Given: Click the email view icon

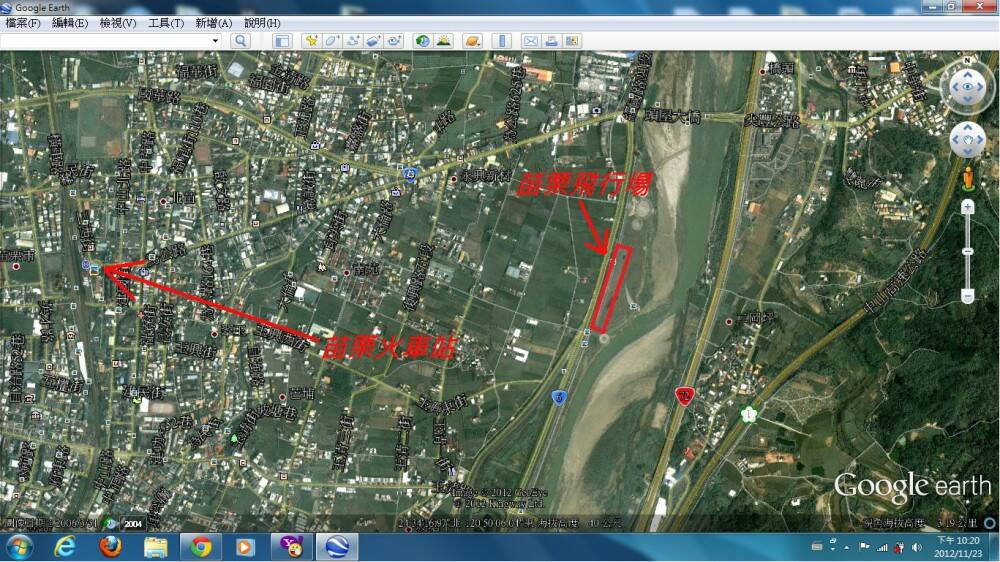Looking at the screenshot, I should [x=530, y=41].
